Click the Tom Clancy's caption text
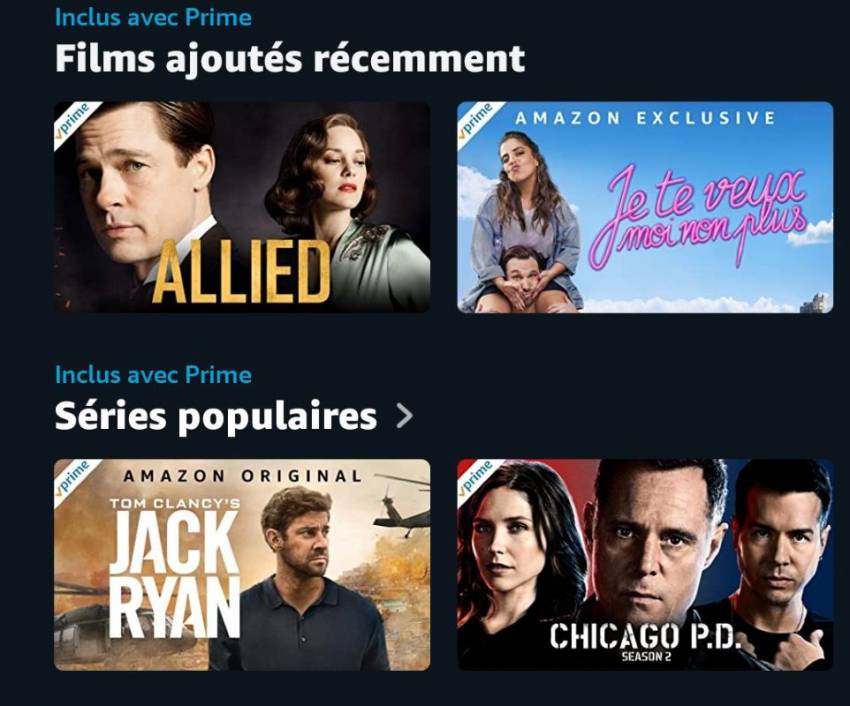 pos(175,504)
